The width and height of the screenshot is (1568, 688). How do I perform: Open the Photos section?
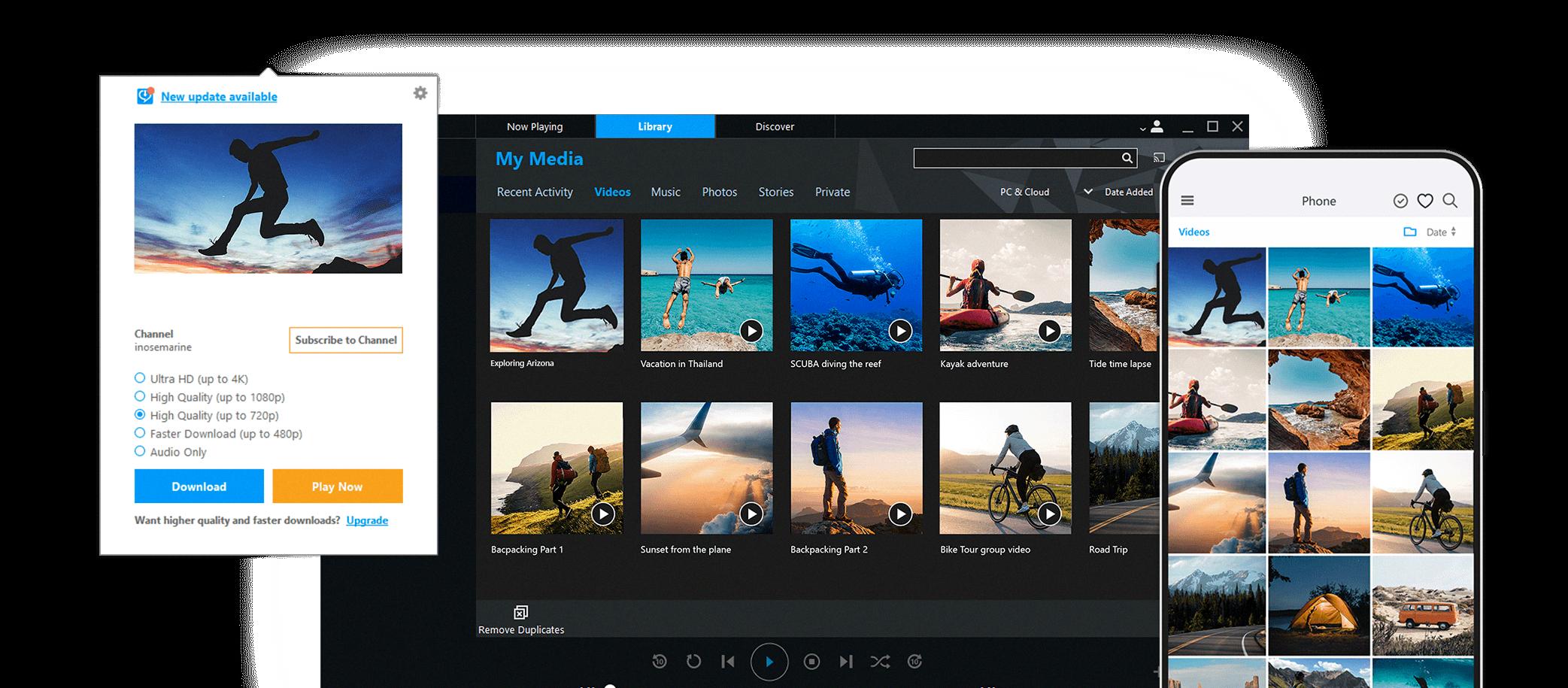[x=720, y=192]
